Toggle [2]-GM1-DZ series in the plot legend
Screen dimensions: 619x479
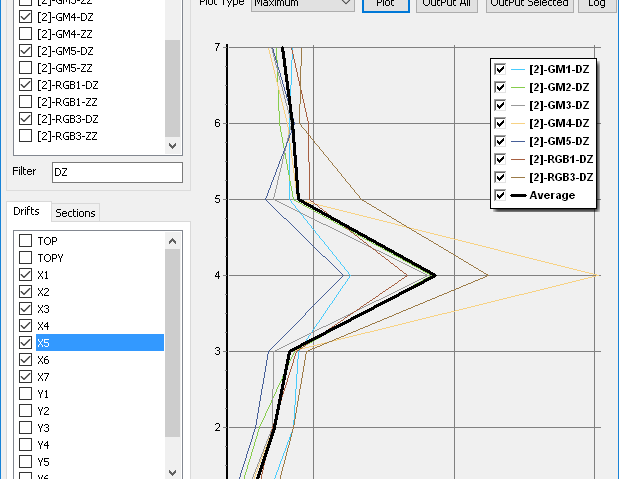500,69
